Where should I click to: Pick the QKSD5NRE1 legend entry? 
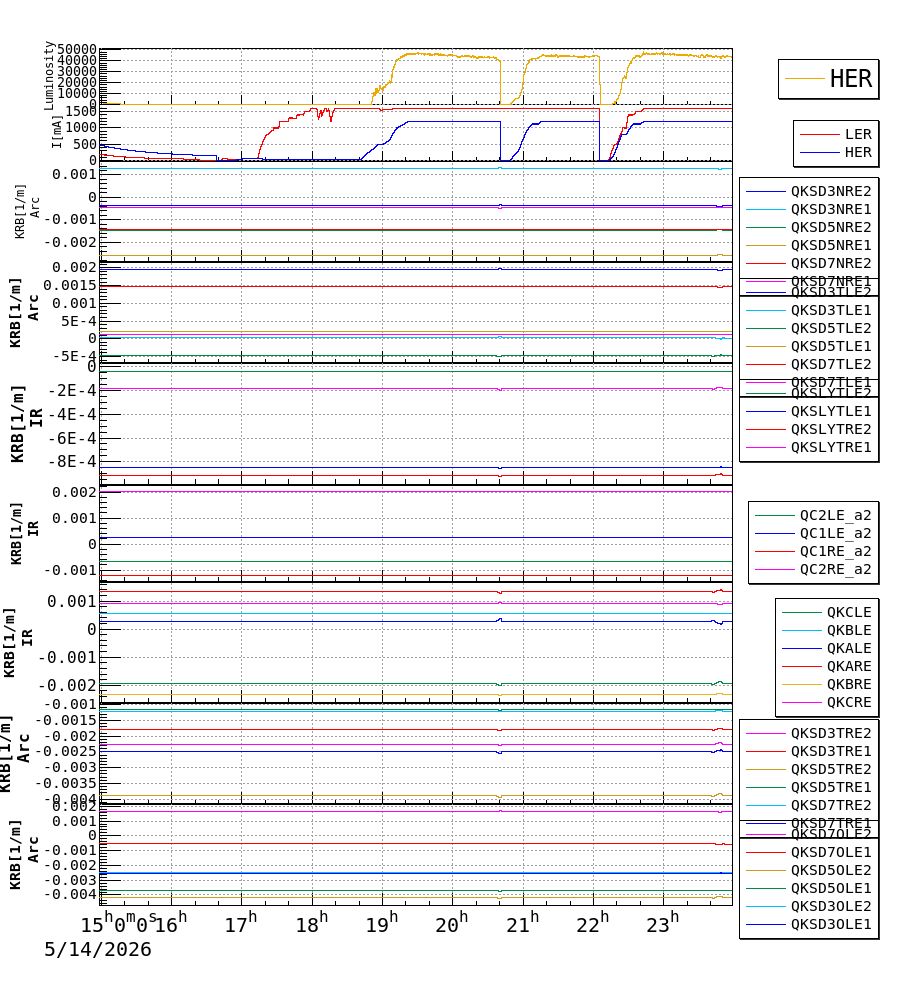[x=831, y=245]
